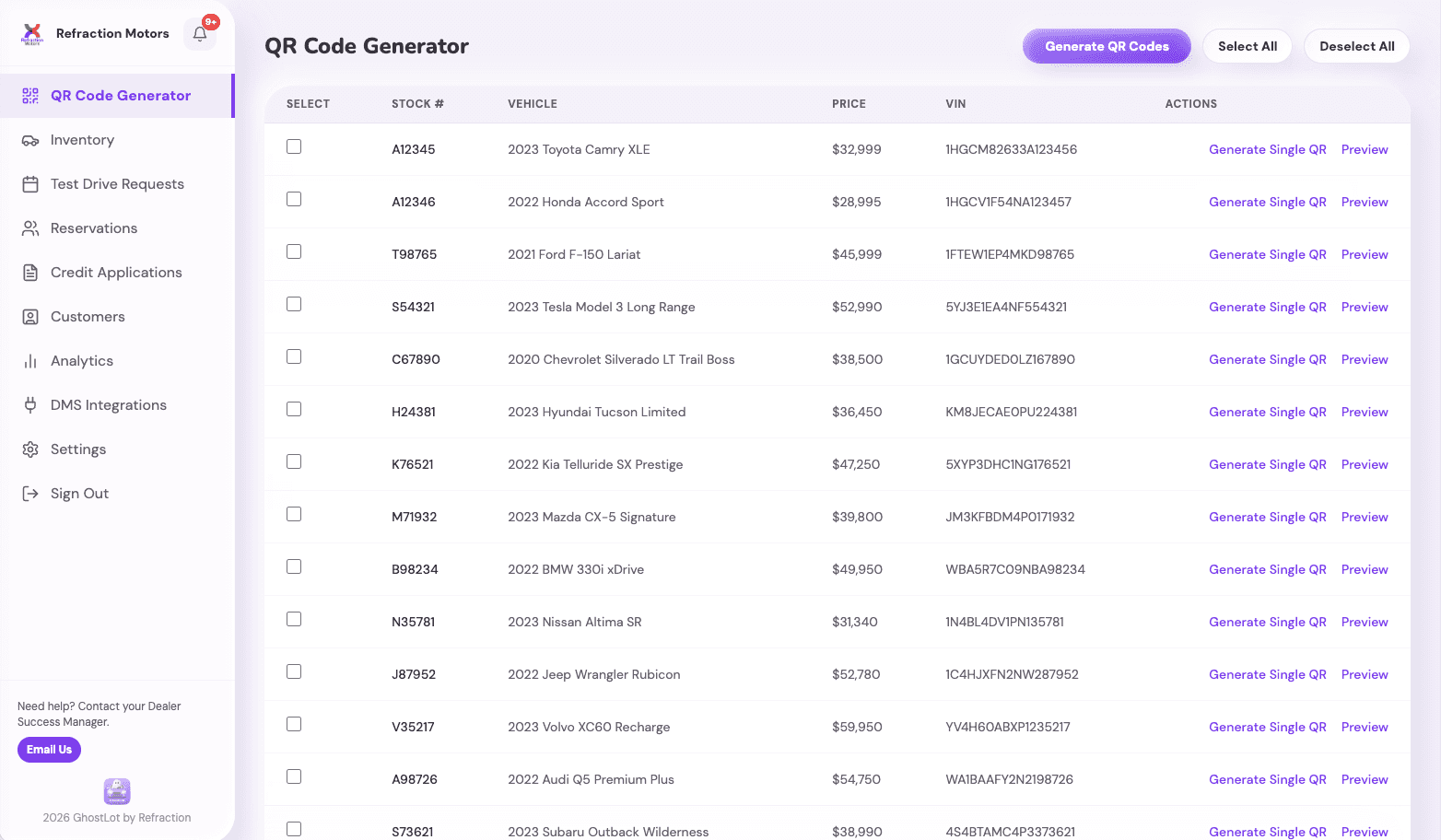This screenshot has width=1441, height=840.
Task: Click the Credit Applications document icon
Action: 30,273
